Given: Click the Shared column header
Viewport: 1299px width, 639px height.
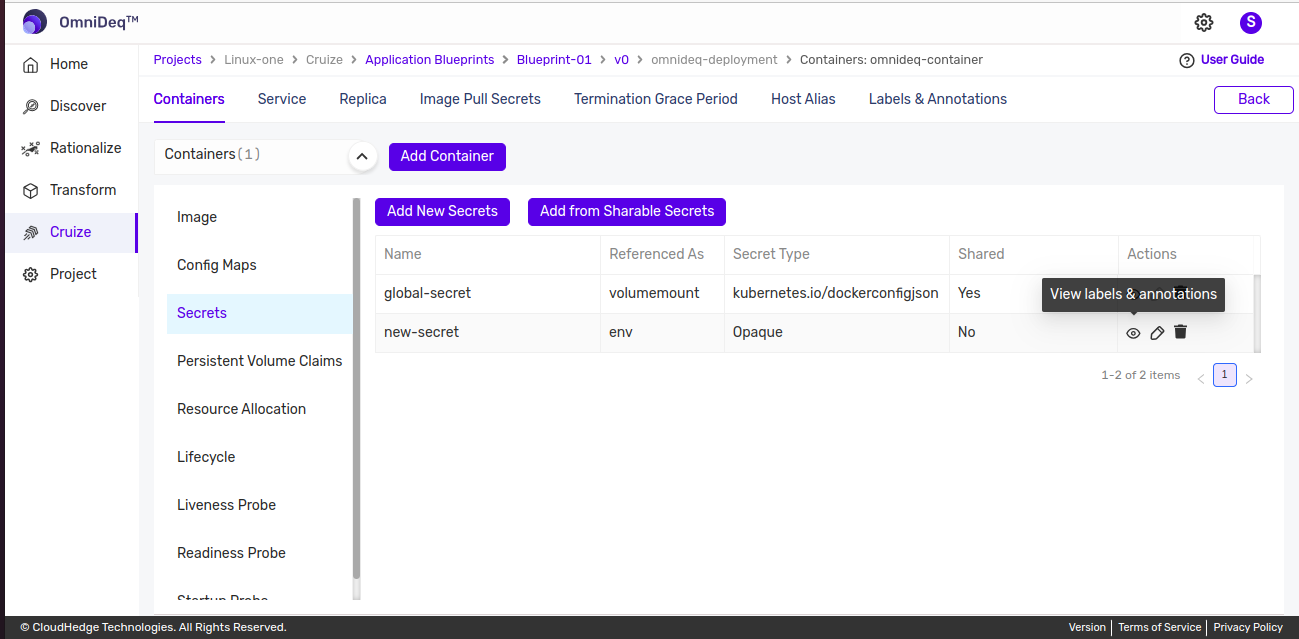Looking at the screenshot, I should click(x=1033, y=254).
